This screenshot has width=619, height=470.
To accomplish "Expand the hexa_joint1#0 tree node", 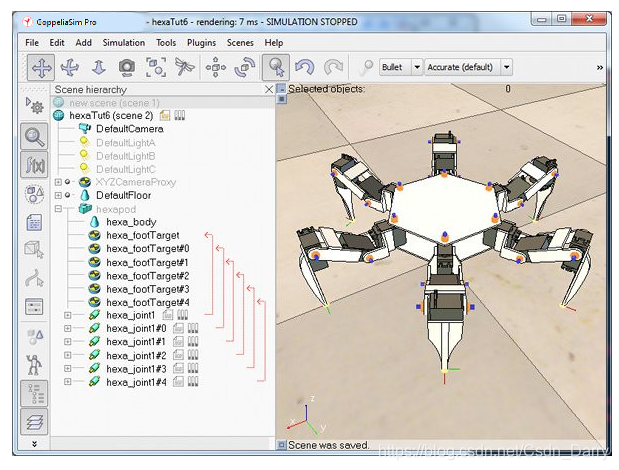I will coord(68,328).
